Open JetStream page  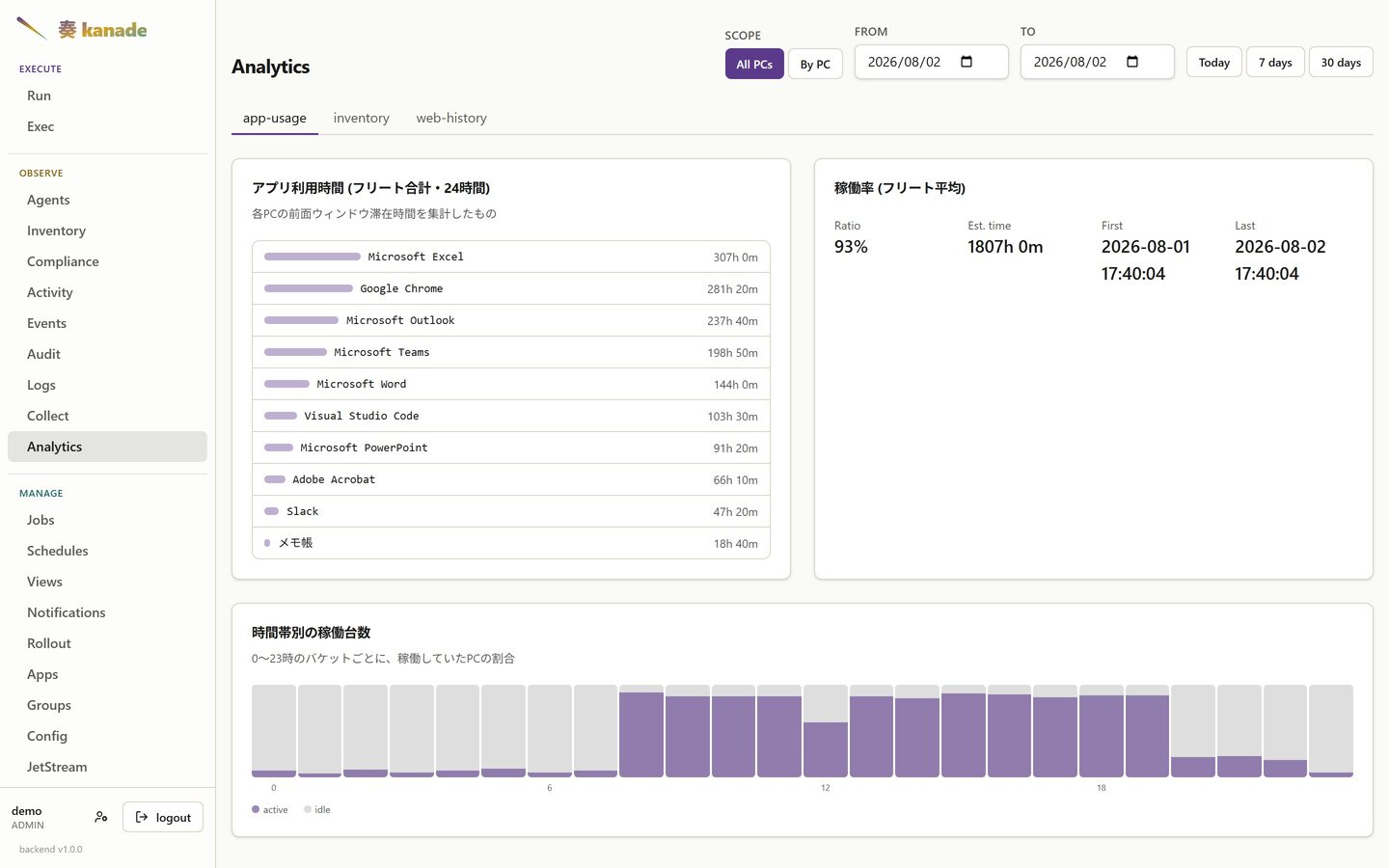(x=107, y=767)
